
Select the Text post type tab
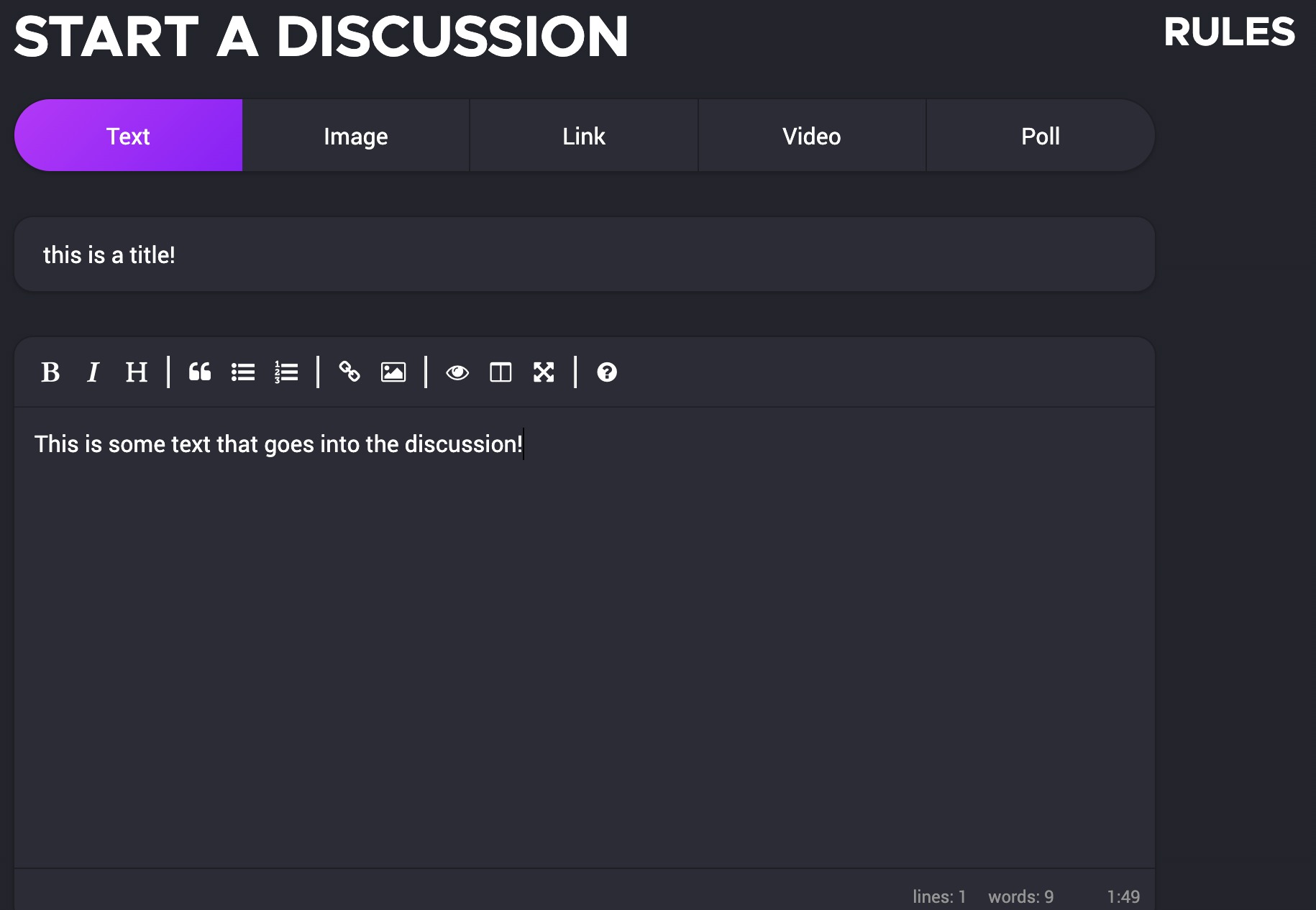click(x=128, y=136)
